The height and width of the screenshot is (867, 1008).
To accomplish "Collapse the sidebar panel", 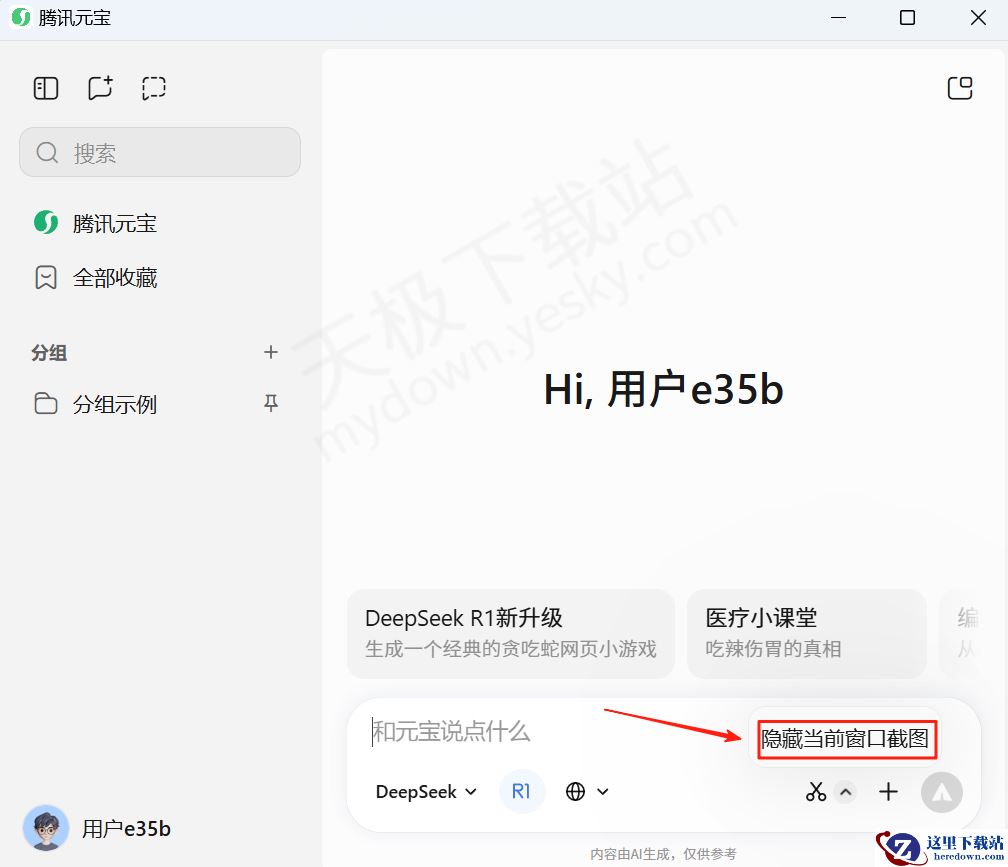I will 46,88.
